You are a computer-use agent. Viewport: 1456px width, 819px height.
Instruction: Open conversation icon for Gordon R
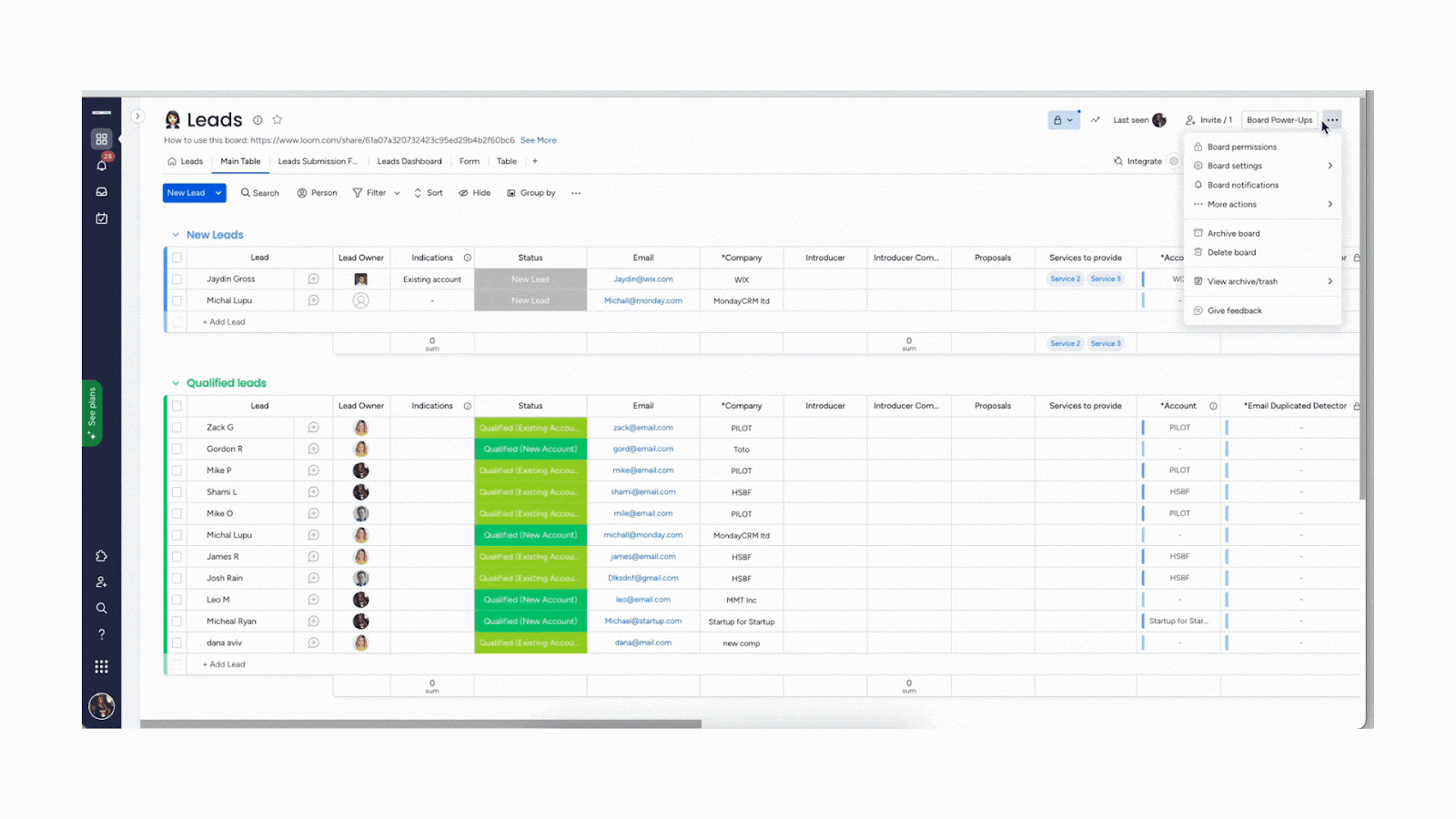[x=314, y=449]
